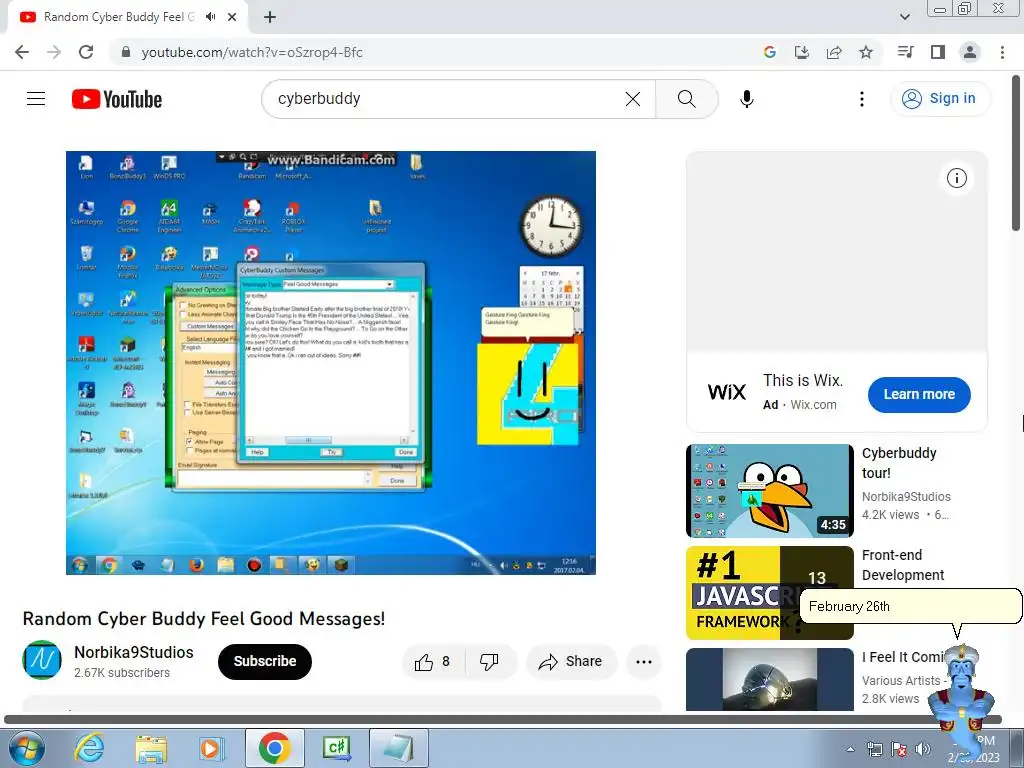1024x768 pixels.
Task: Click the '2.67K subscribers' text
Action: (x=122, y=673)
